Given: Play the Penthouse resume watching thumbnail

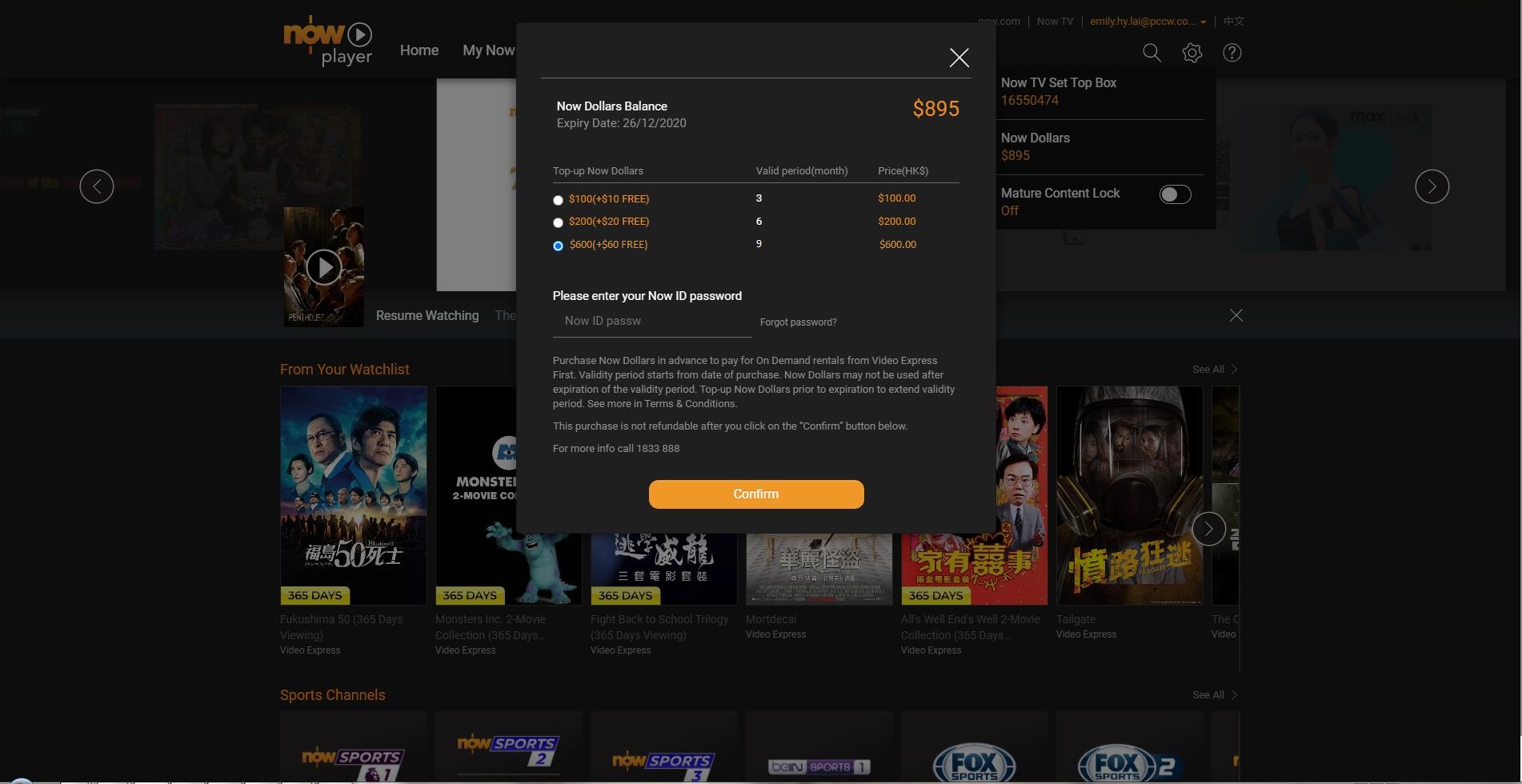Looking at the screenshot, I should (323, 267).
